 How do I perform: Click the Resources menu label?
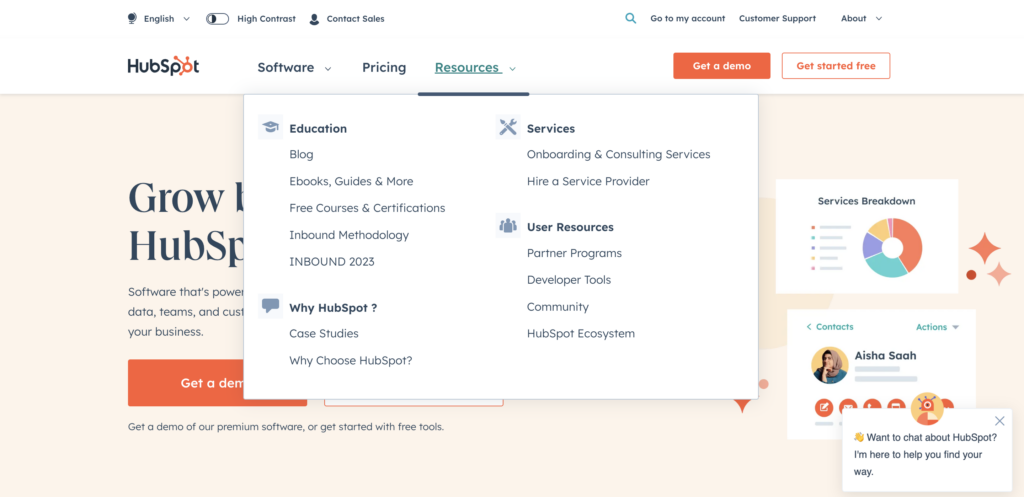click(468, 67)
